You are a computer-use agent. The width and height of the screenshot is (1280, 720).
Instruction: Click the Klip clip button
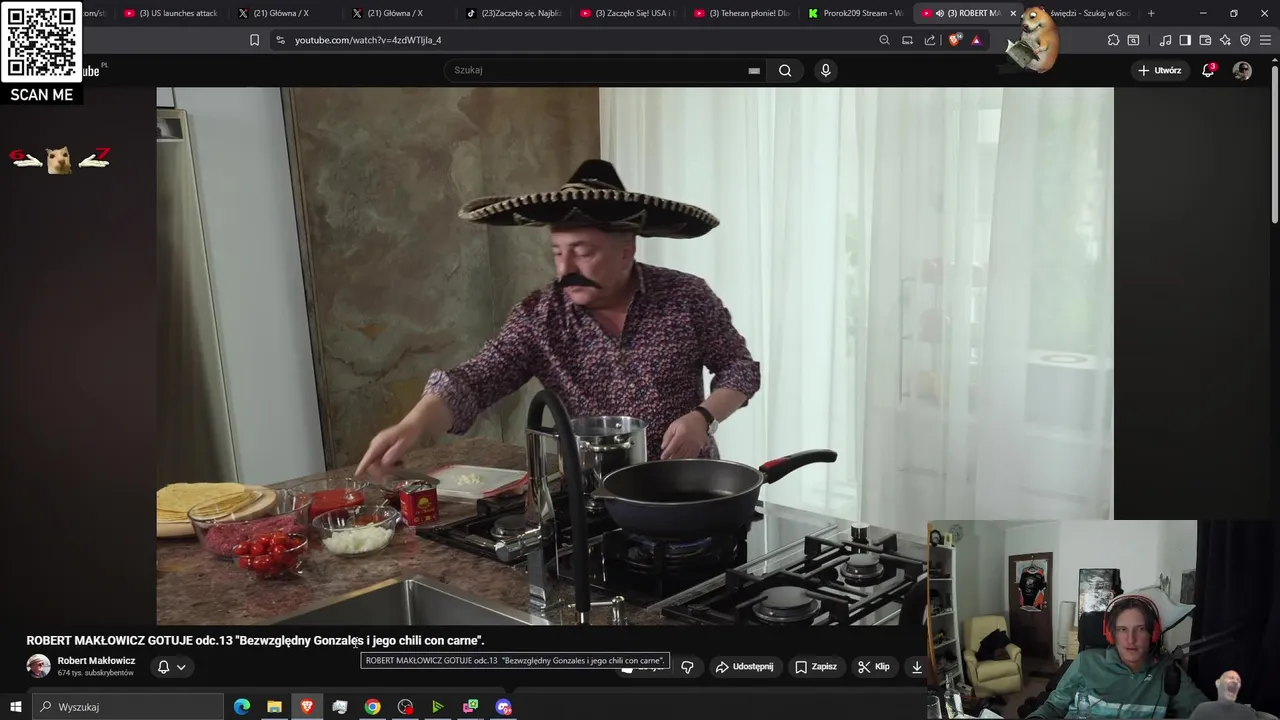[873, 667]
